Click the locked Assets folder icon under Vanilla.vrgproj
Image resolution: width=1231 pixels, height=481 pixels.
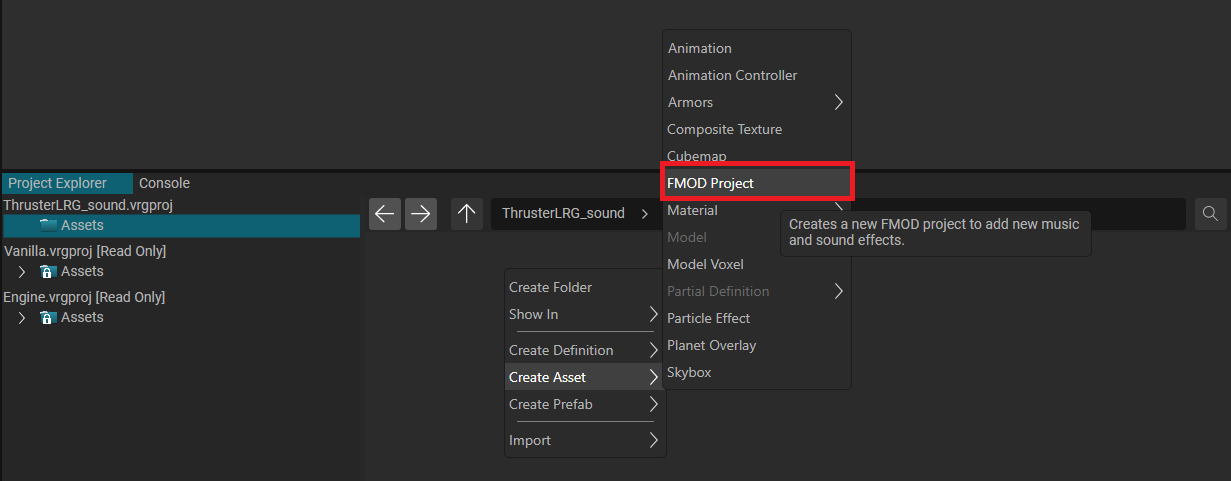click(x=47, y=271)
